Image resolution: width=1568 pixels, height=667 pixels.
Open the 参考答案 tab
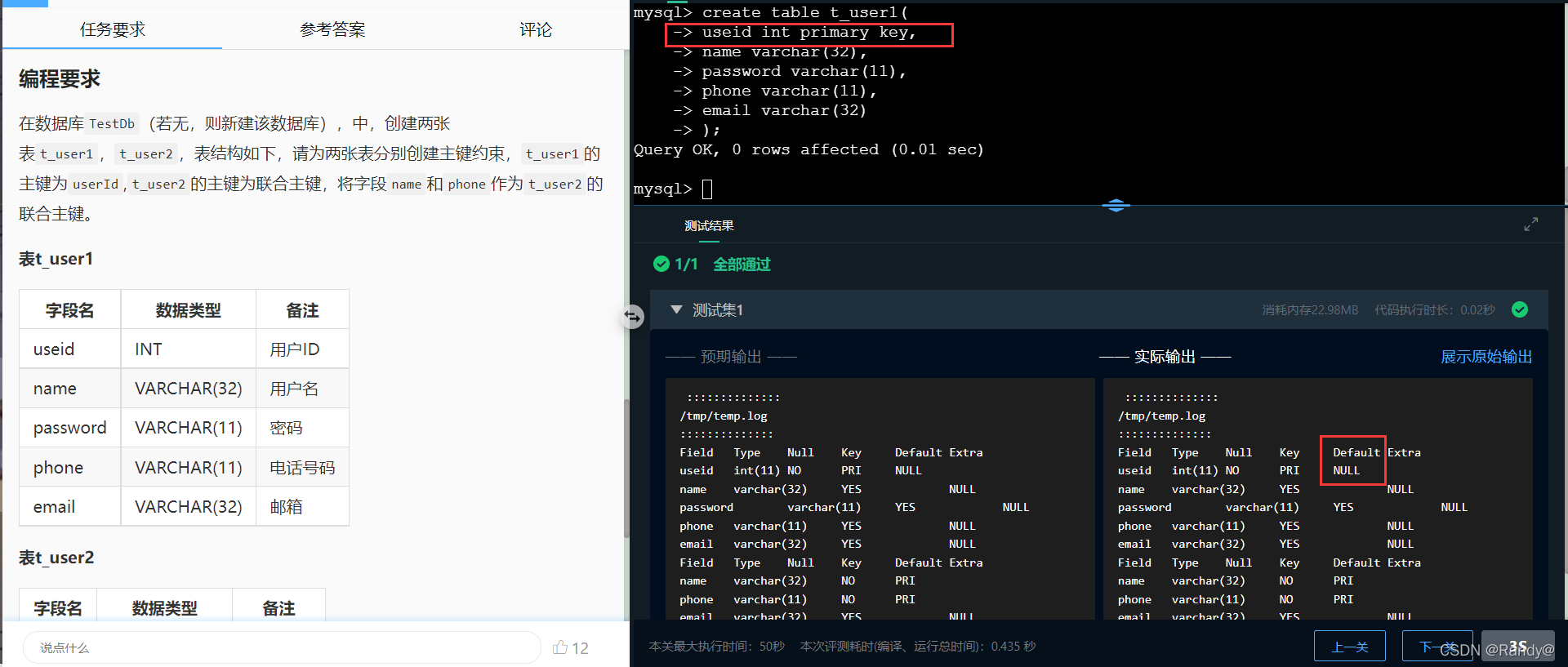pyautogui.click(x=332, y=29)
